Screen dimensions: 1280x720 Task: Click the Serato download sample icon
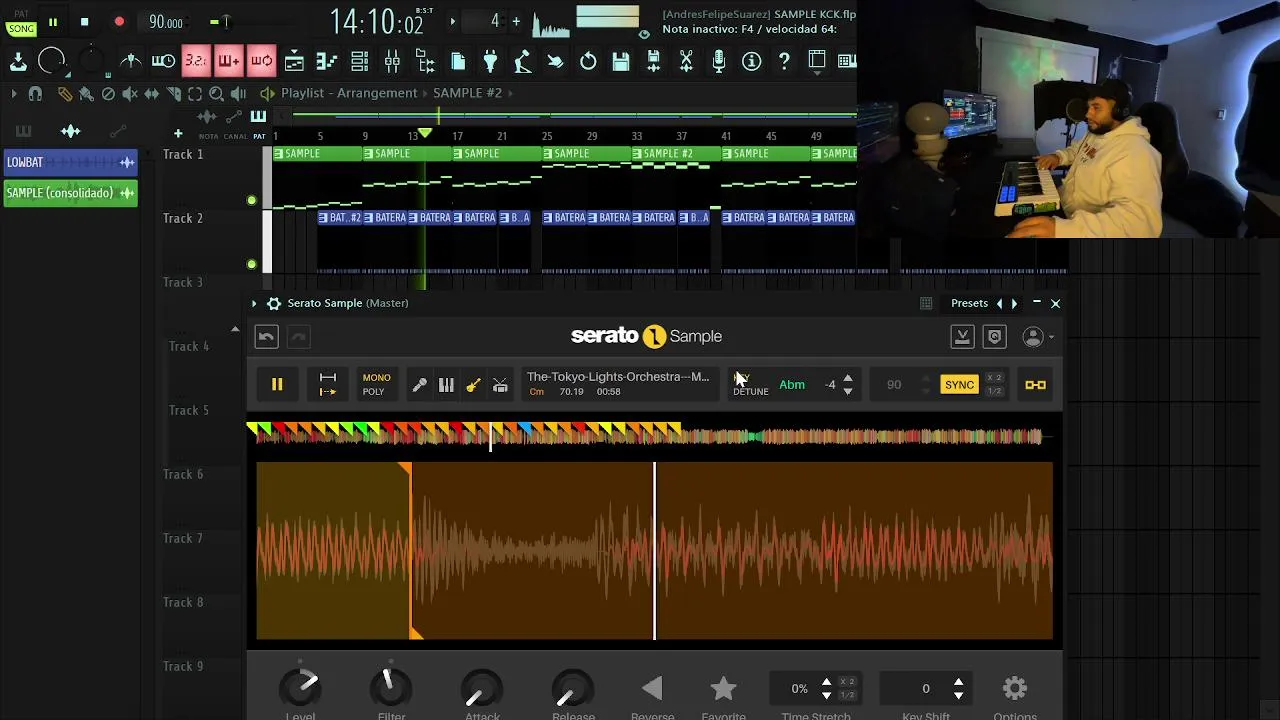(x=962, y=337)
